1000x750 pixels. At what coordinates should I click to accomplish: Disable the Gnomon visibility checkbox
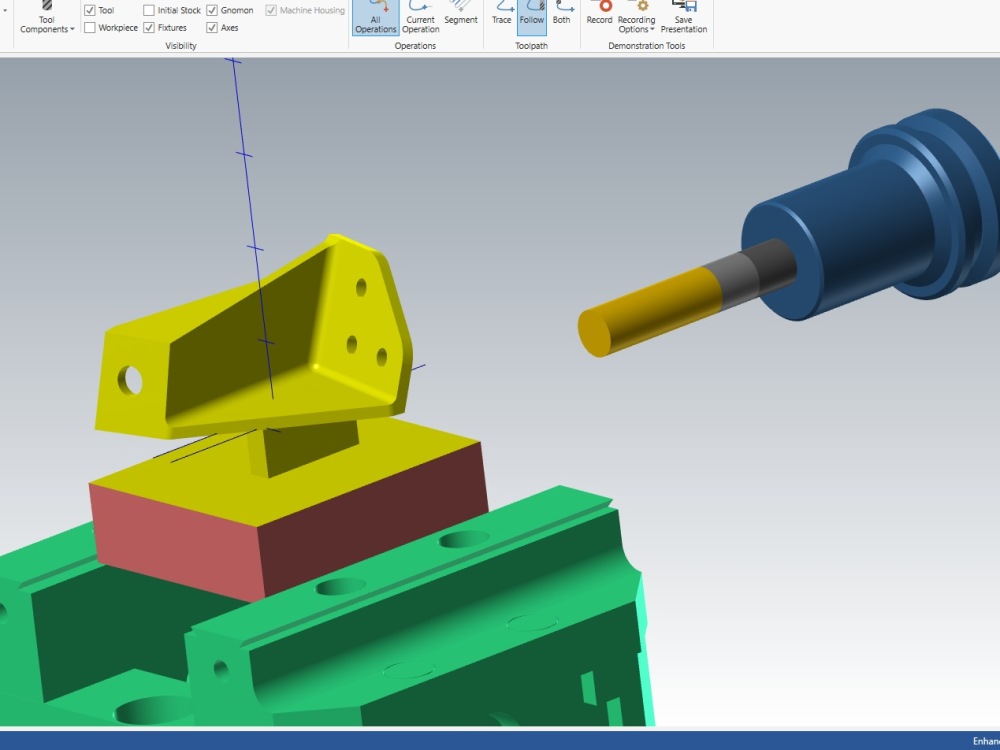210,9
